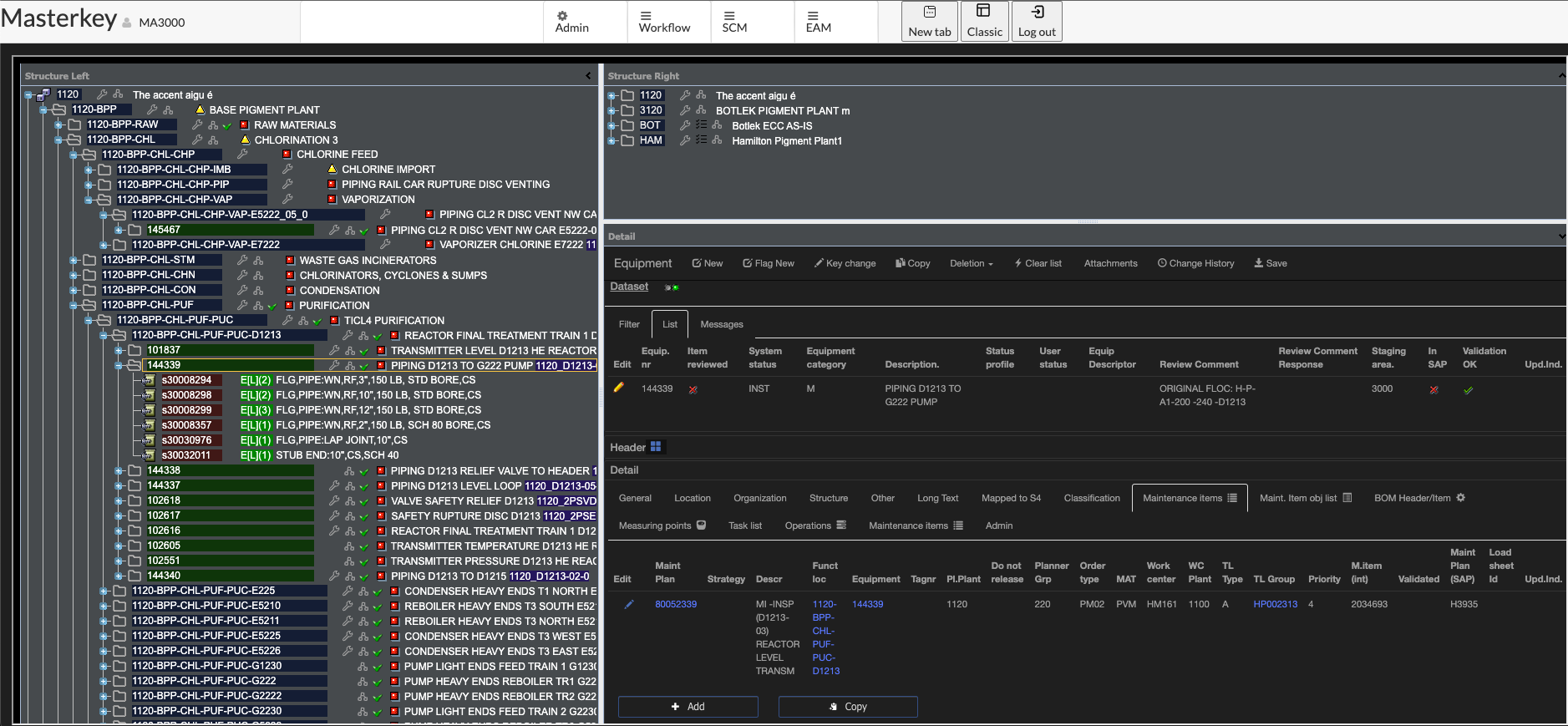Switch to Classic view
Screen dimensions: 1568x726
tap(984, 22)
